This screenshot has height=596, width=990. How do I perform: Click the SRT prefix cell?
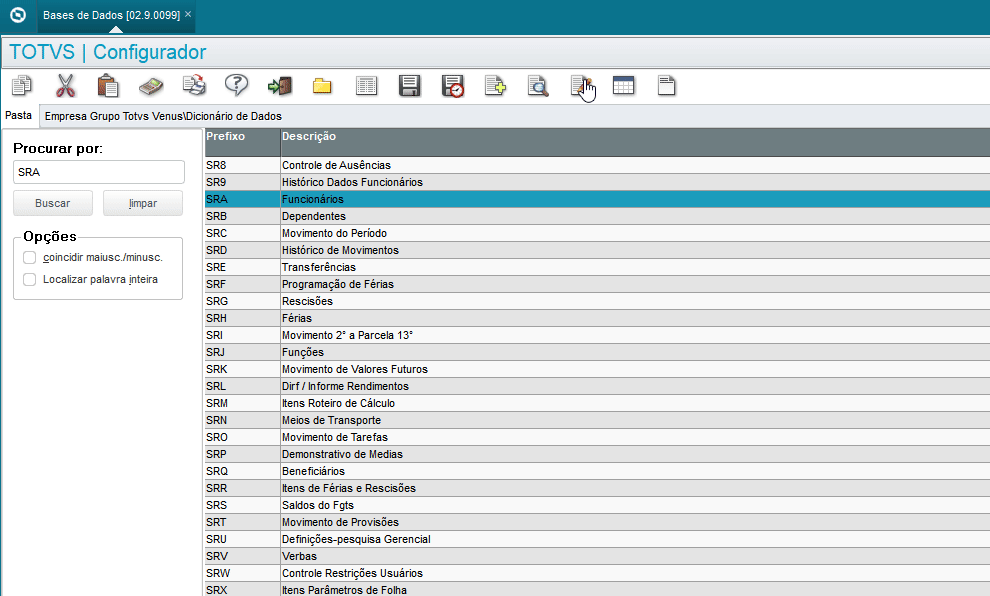pos(242,523)
